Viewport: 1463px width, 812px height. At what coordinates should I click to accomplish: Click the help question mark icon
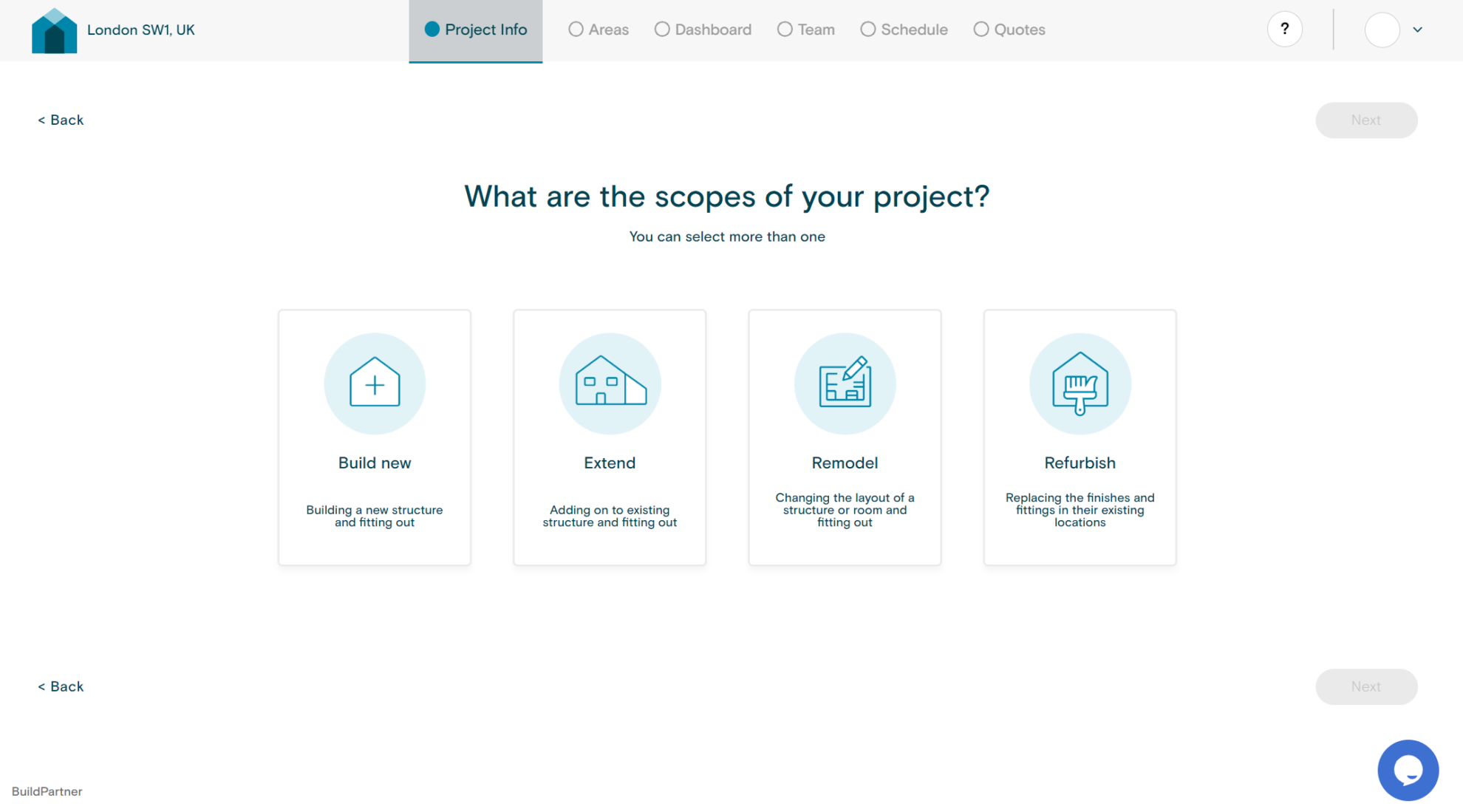click(1285, 29)
